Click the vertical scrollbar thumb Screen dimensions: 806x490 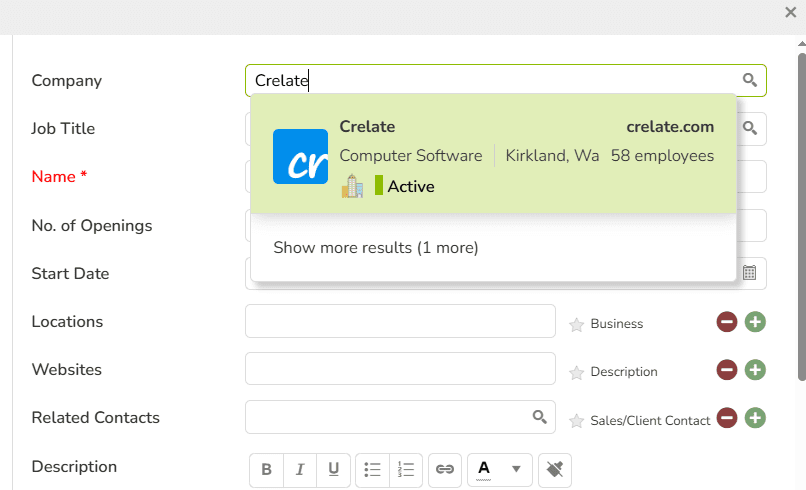pos(802,216)
